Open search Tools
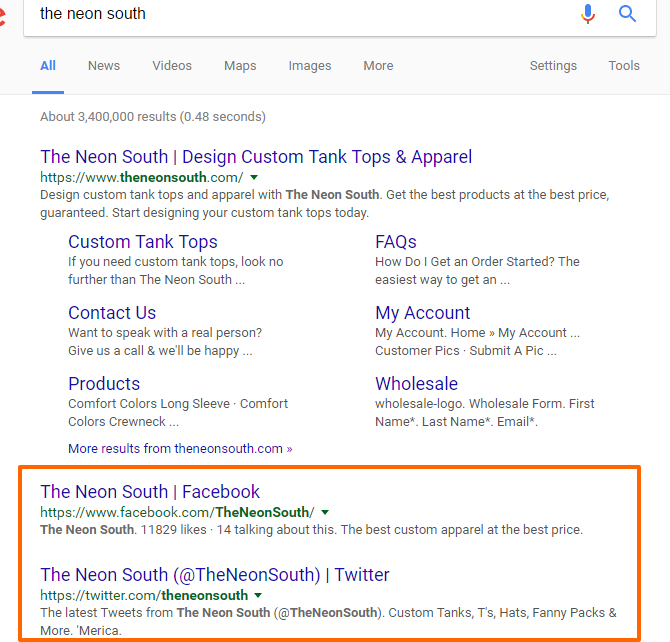Image resolution: width=670 pixels, height=642 pixels. [624, 65]
